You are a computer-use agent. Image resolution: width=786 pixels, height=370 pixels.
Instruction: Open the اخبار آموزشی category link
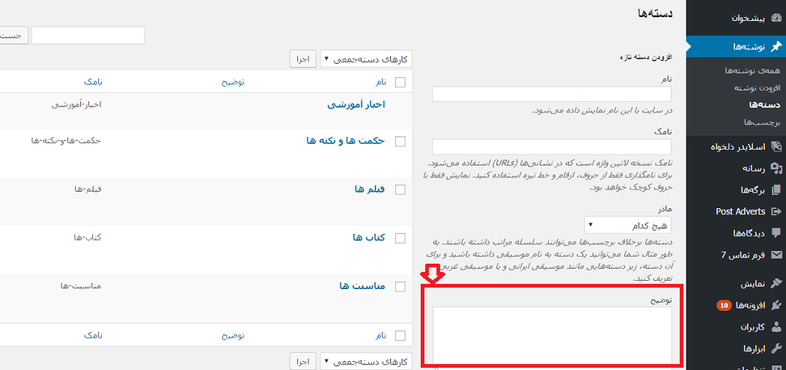(x=356, y=104)
